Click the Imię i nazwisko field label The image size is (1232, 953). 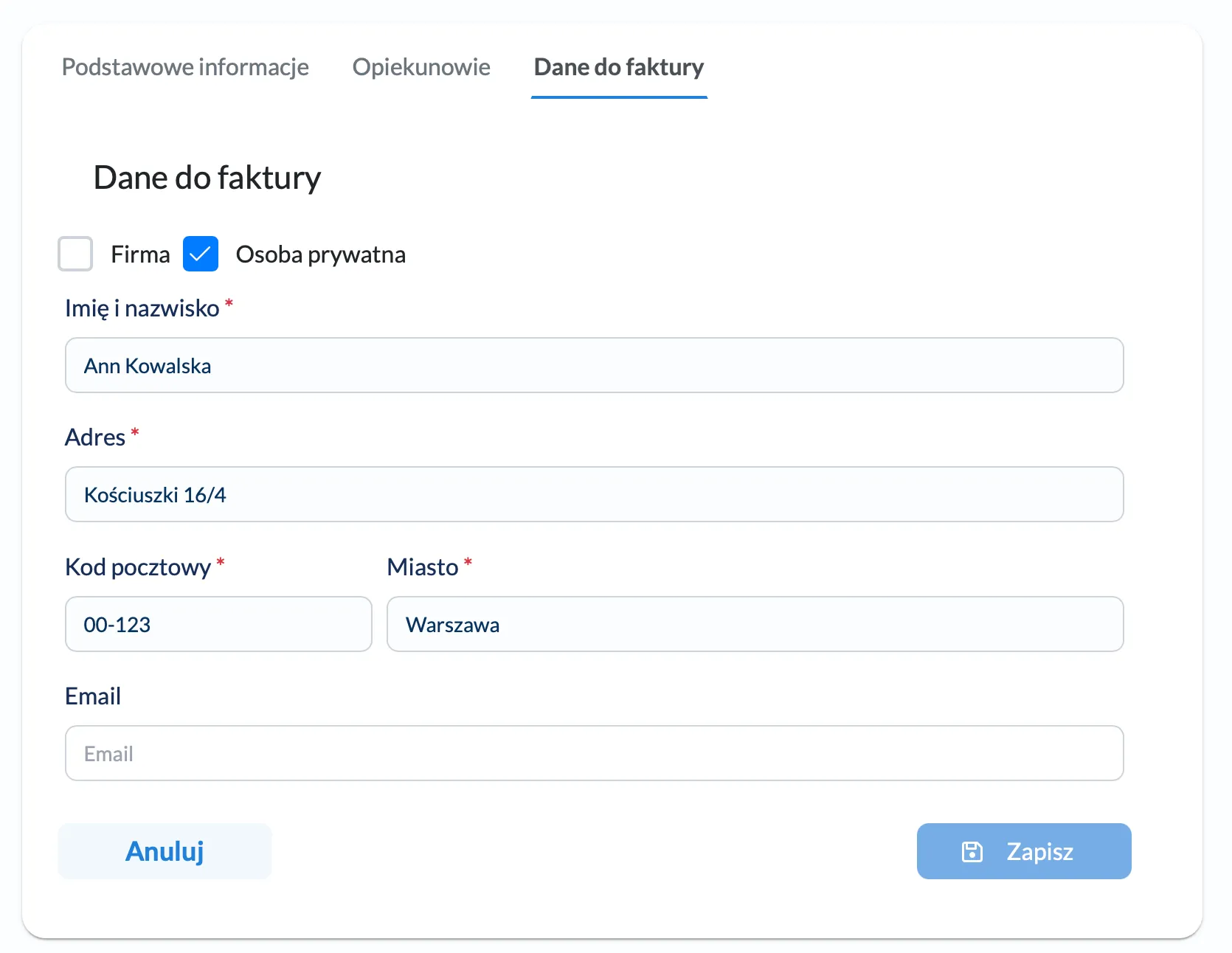coord(142,308)
